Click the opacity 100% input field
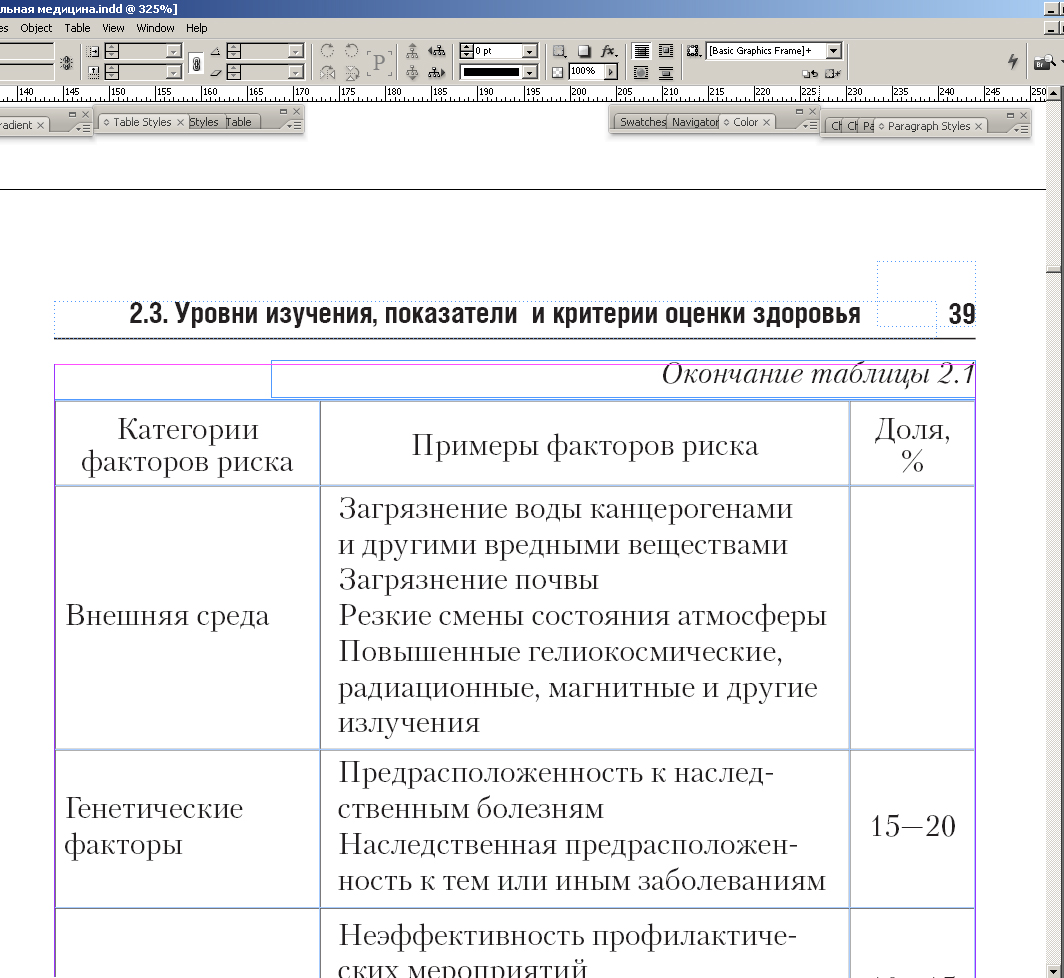 point(587,71)
